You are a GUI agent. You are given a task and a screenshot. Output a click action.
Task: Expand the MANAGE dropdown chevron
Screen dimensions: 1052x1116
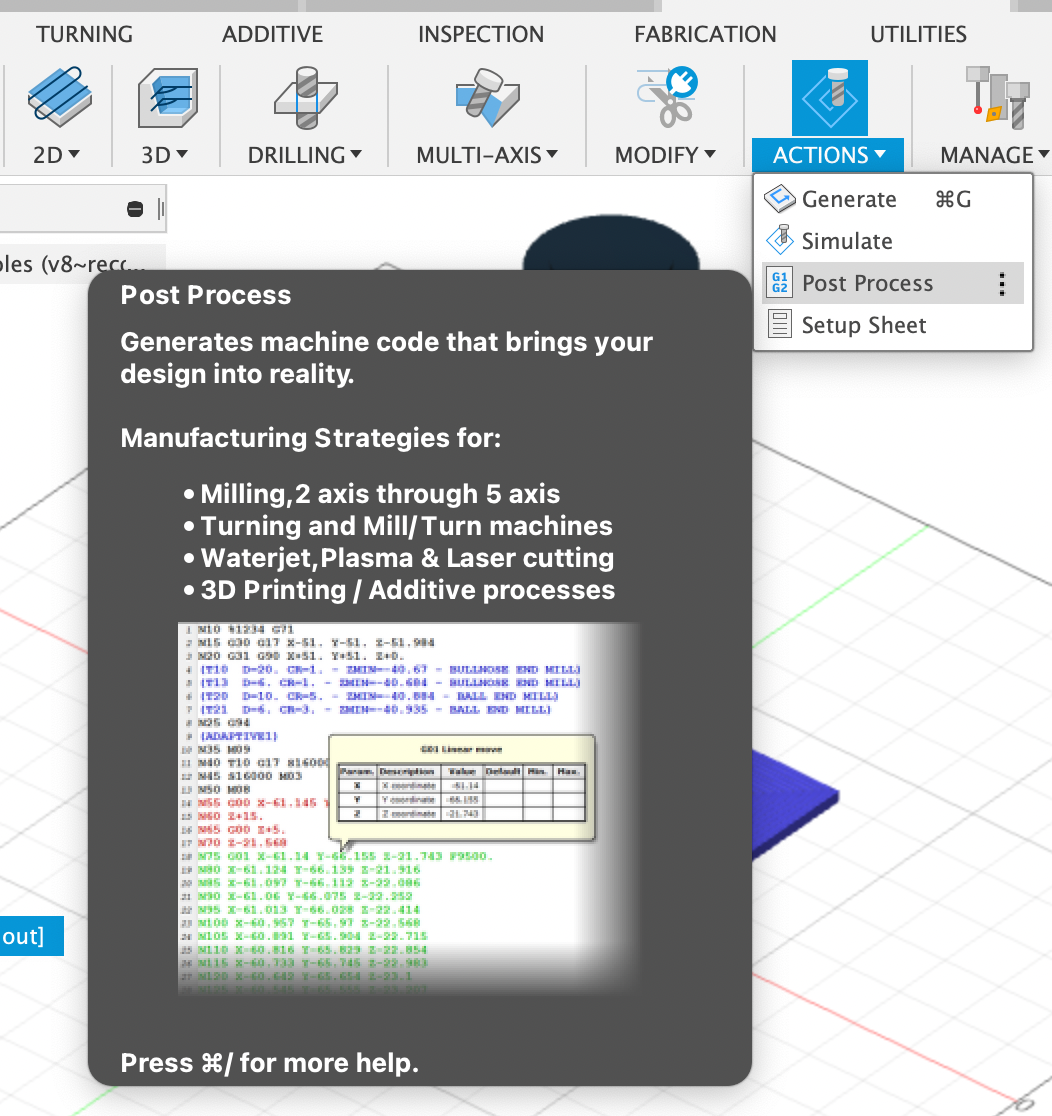(x=1044, y=155)
